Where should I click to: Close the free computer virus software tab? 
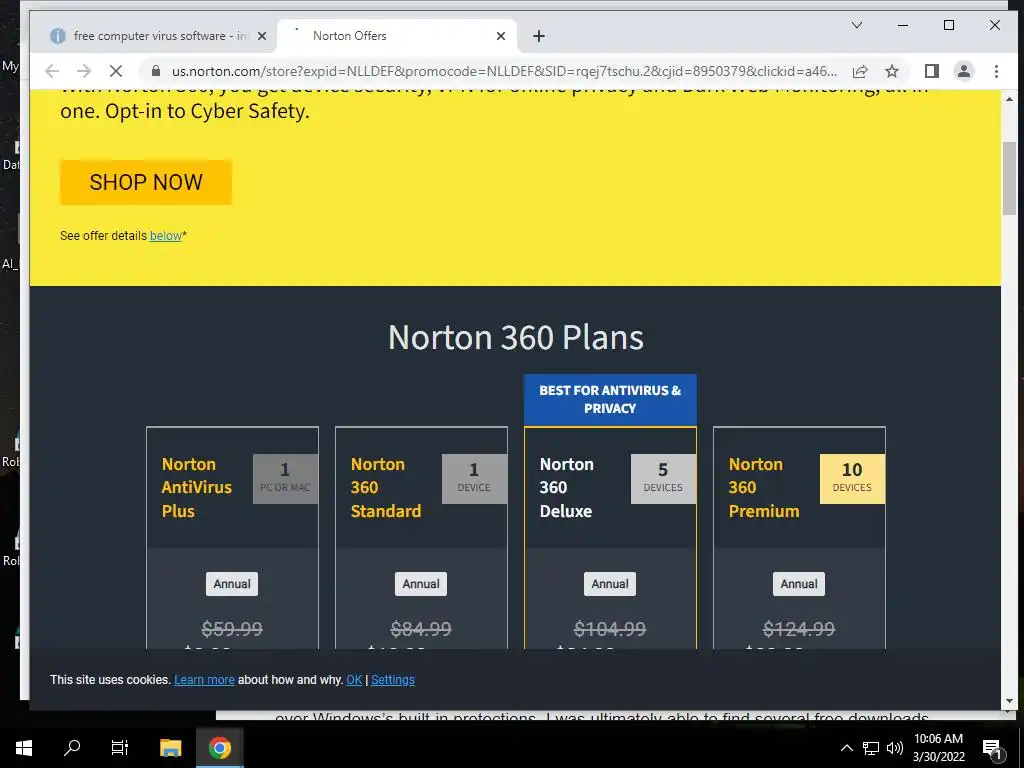262,36
